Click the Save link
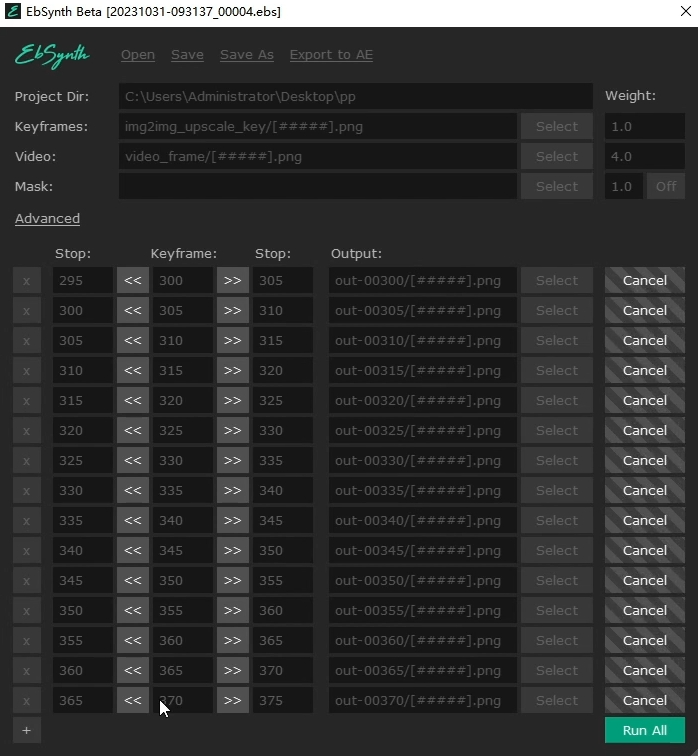 pos(187,55)
